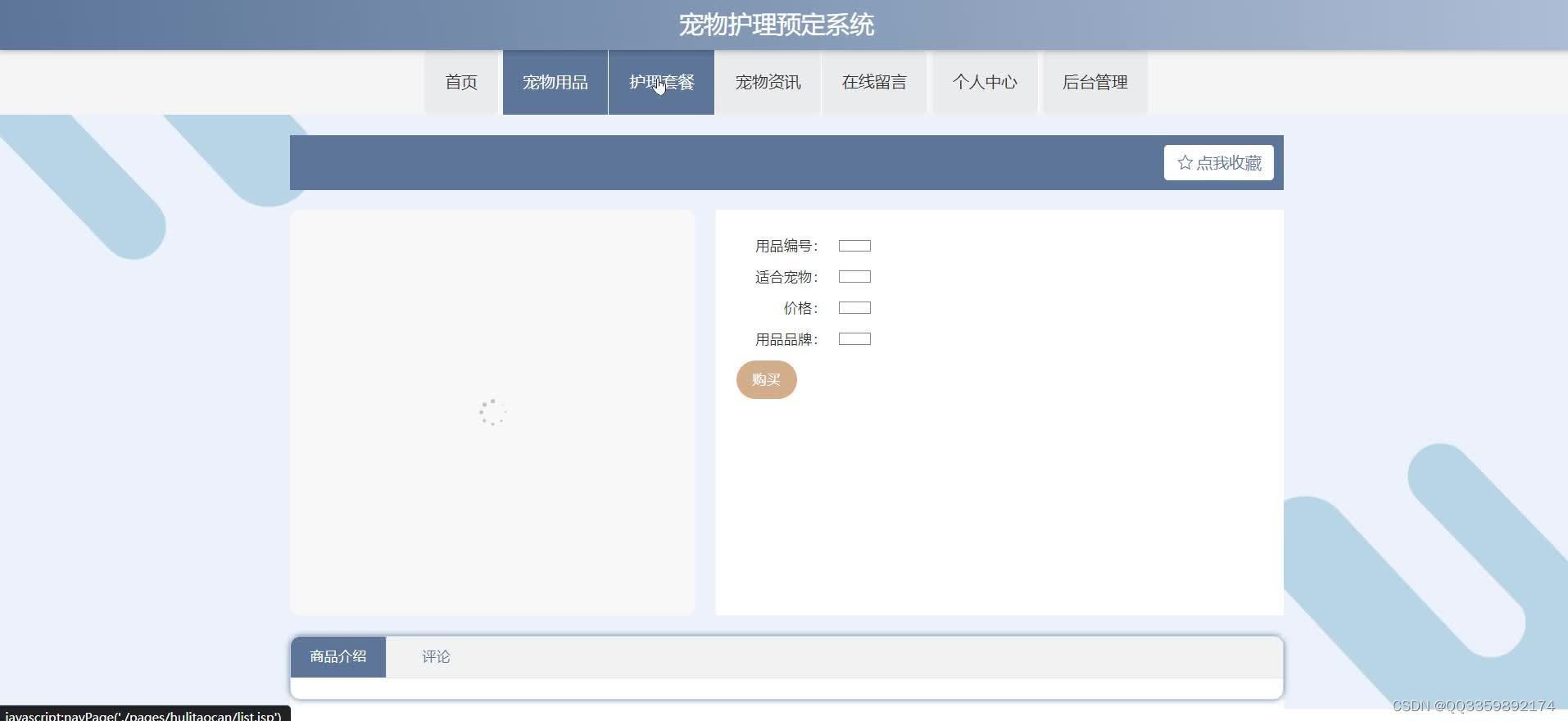Click the 用品编号 label text

[x=786, y=246]
